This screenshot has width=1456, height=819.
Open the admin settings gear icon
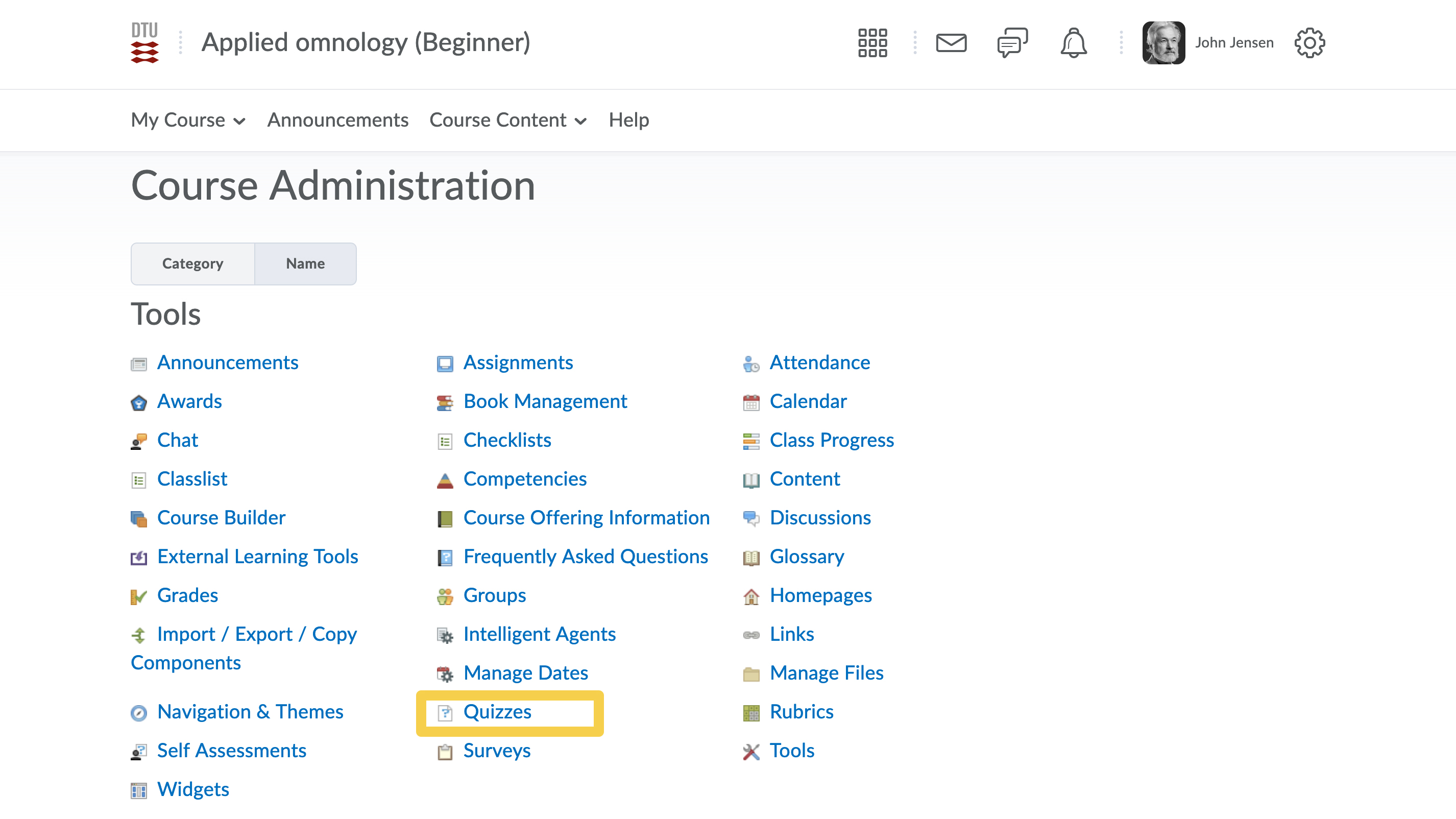point(1309,43)
